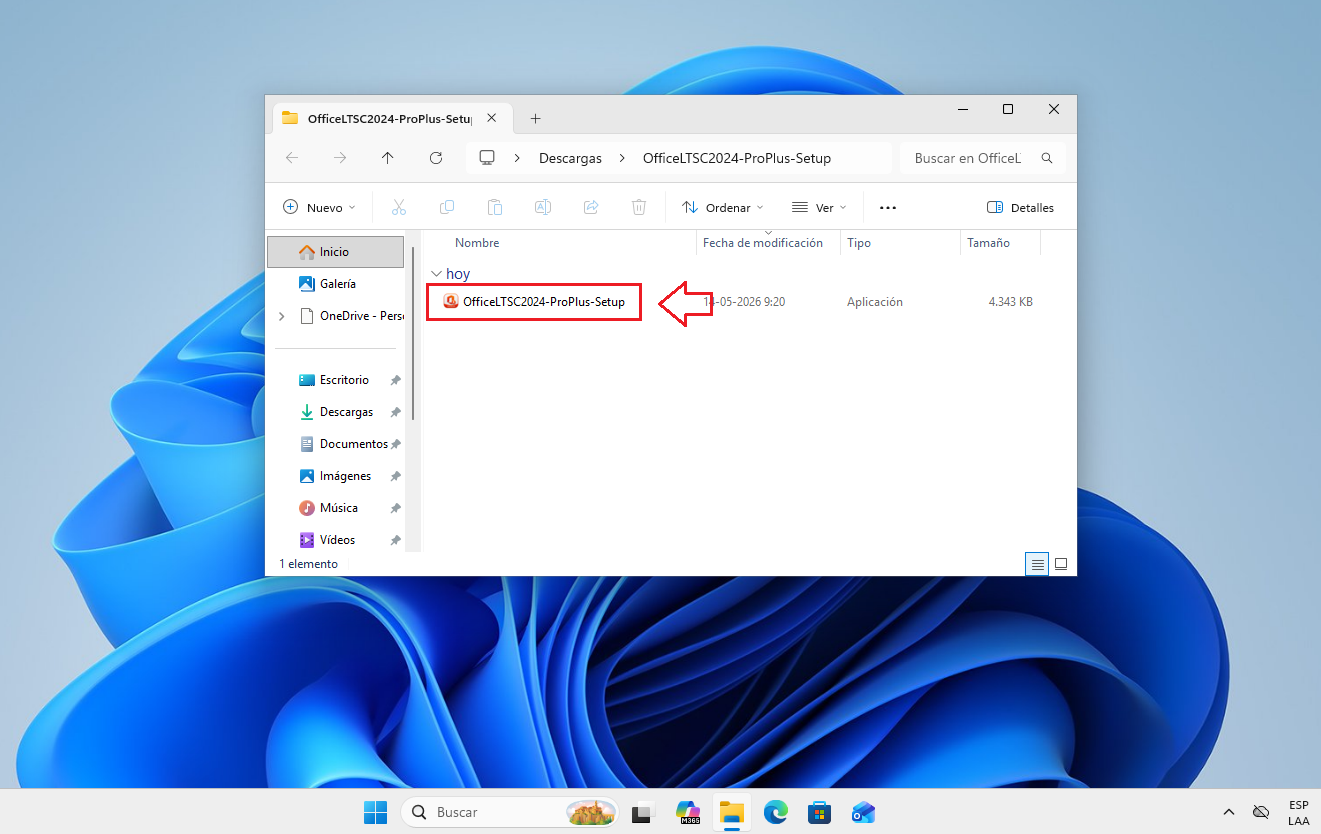
Task: Unpin Descargas using its pin icon
Action: 396,412
